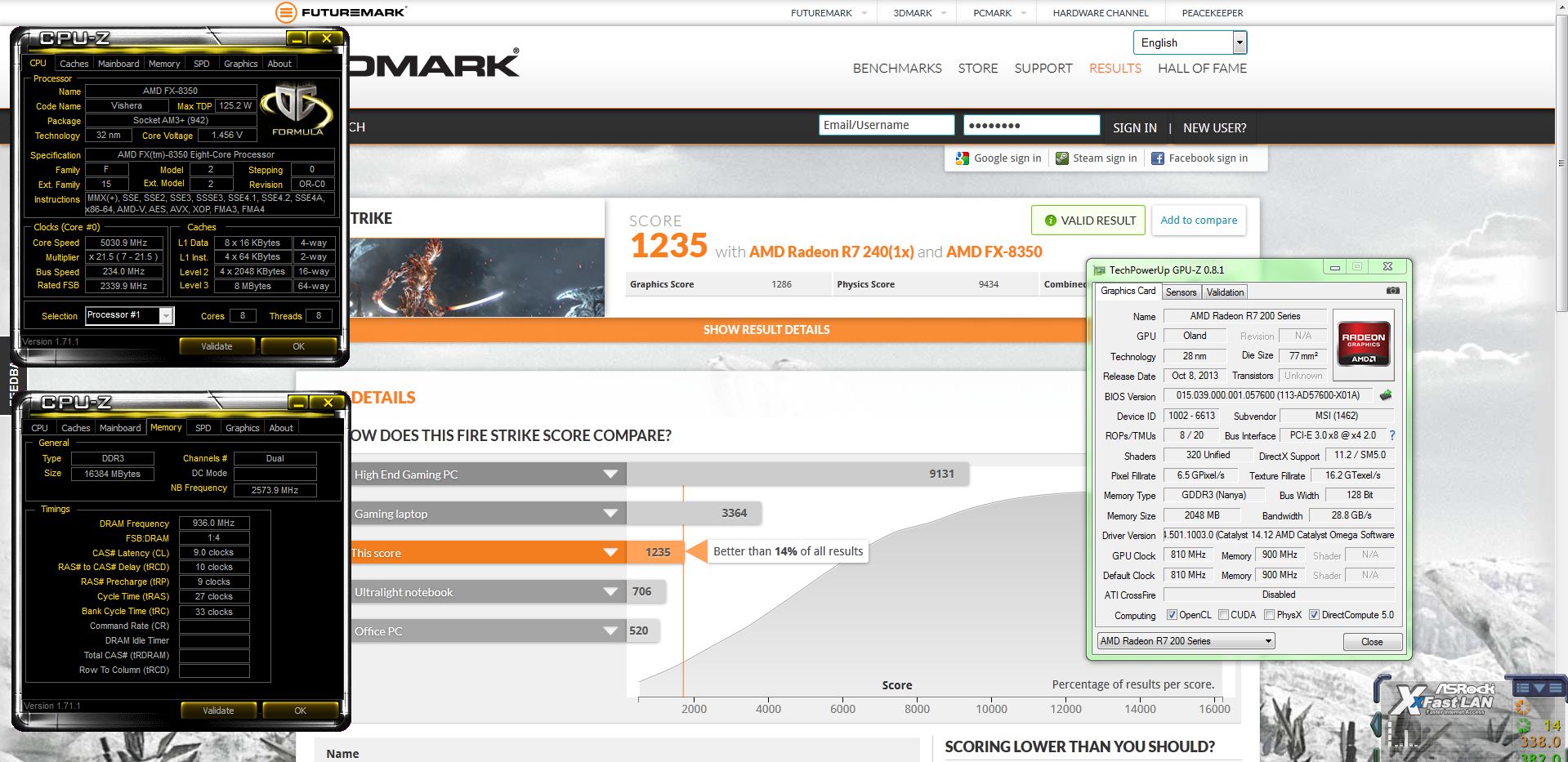1568x762 pixels.
Task: Open the PCMARK top menu dropdown
Action: pyautogui.click(x=1023, y=13)
